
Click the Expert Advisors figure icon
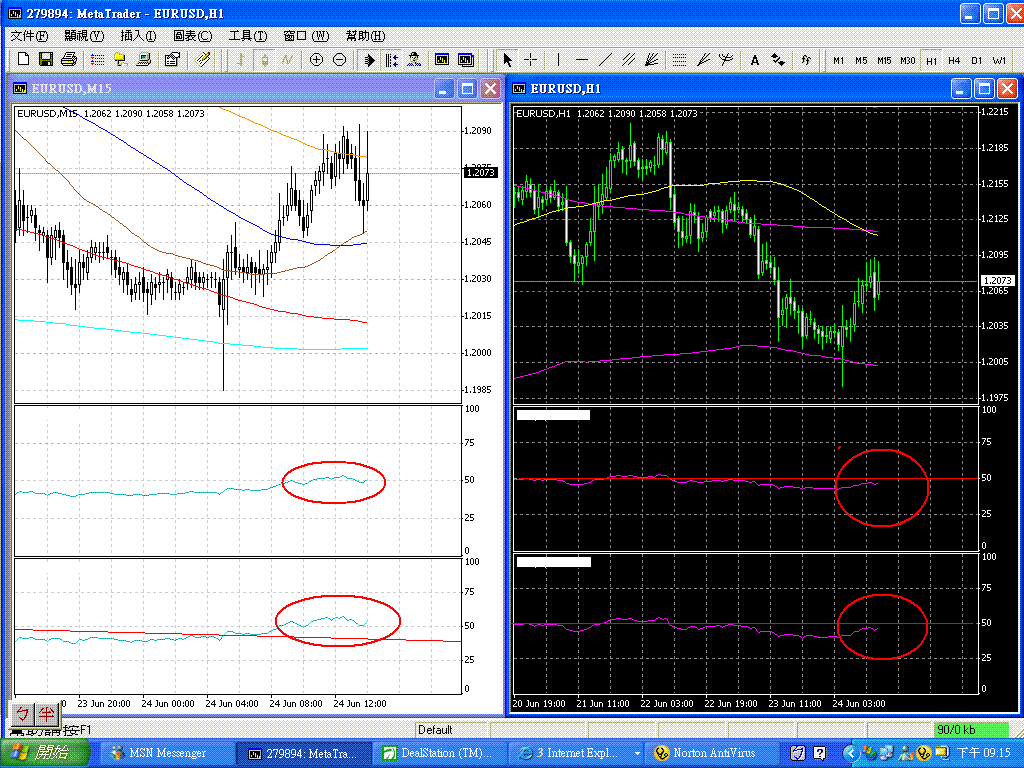[414, 59]
